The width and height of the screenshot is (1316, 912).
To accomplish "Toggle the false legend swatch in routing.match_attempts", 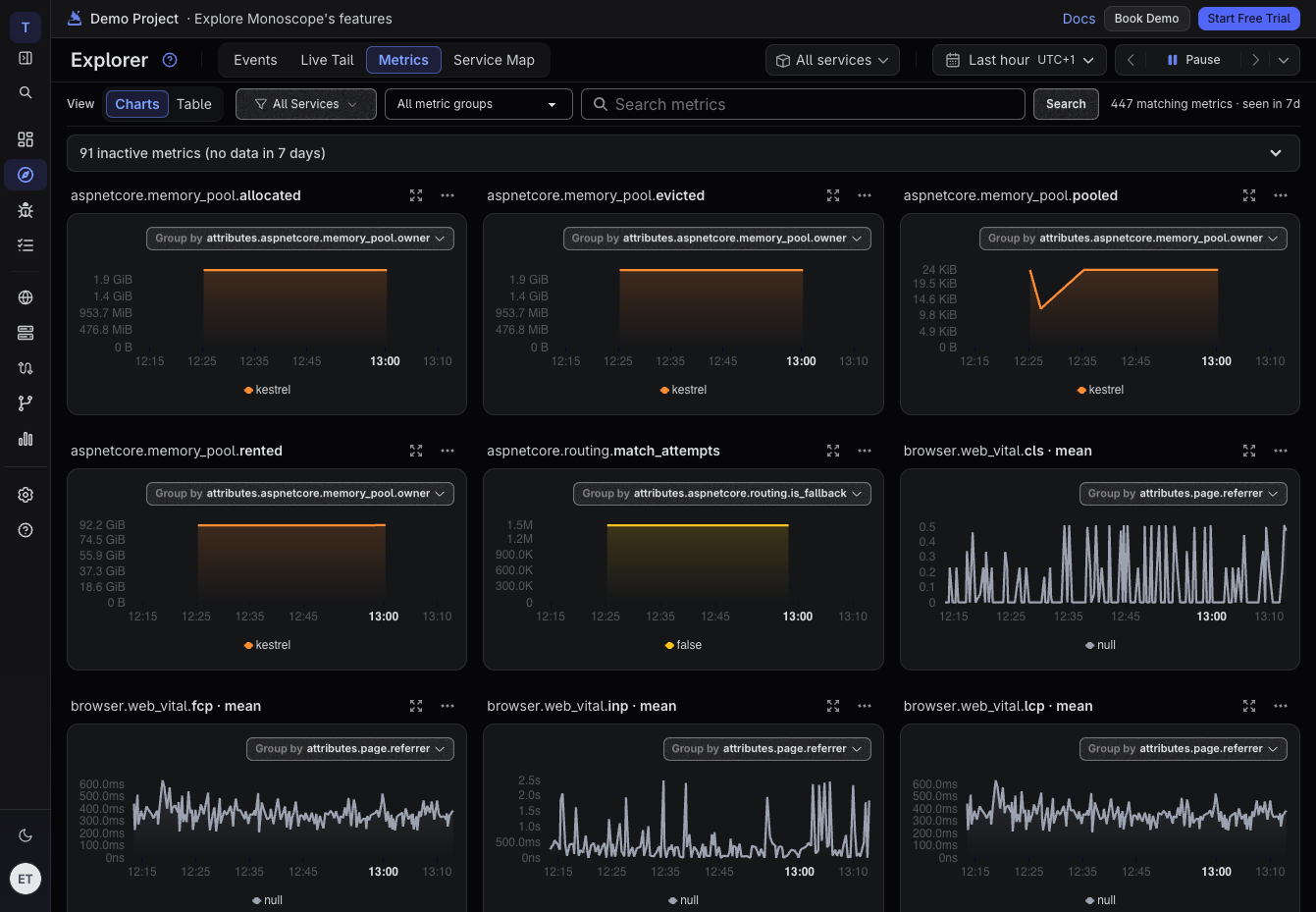I will point(669,645).
